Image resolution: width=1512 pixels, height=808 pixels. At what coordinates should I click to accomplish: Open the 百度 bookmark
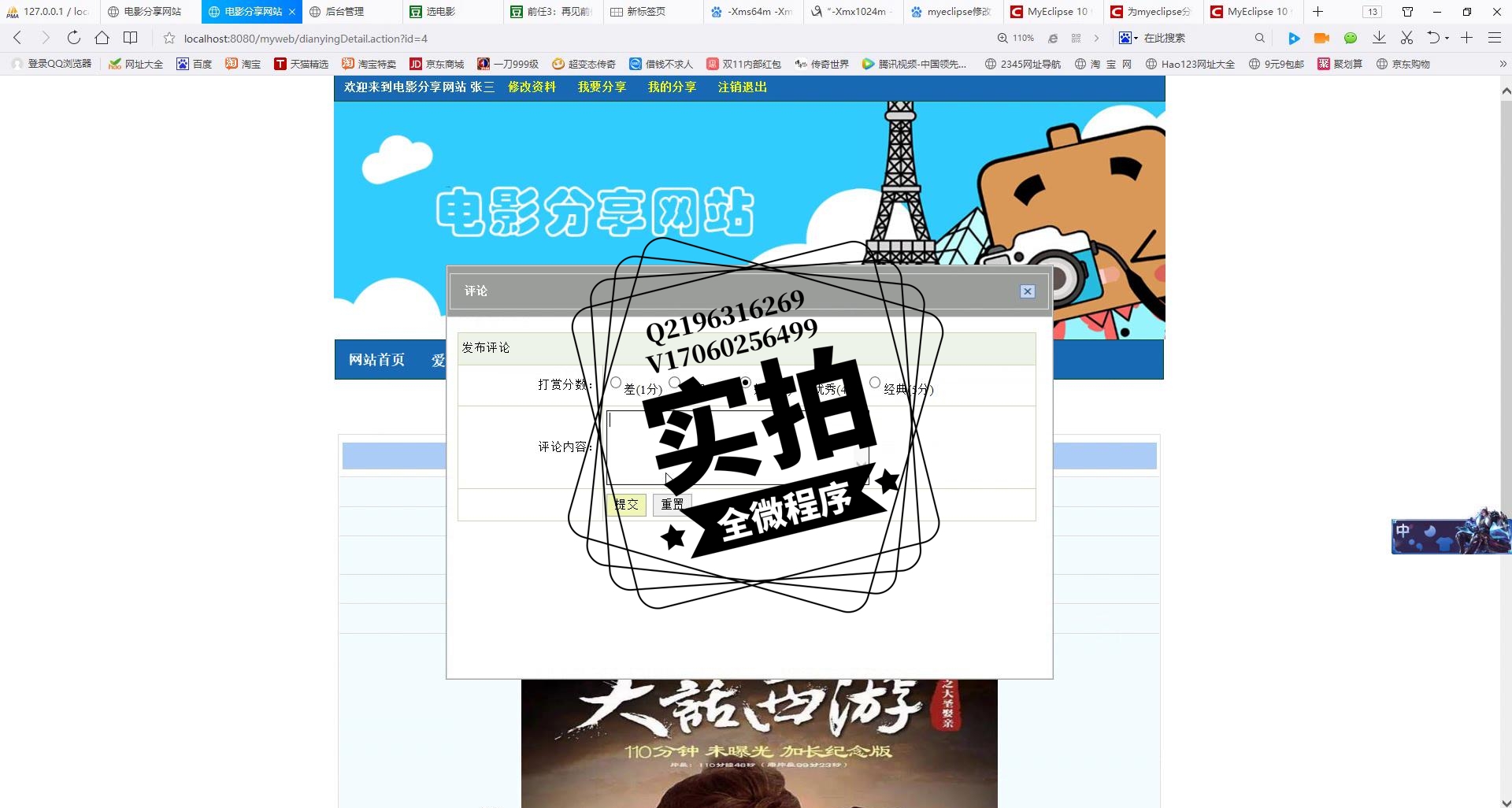pos(195,64)
